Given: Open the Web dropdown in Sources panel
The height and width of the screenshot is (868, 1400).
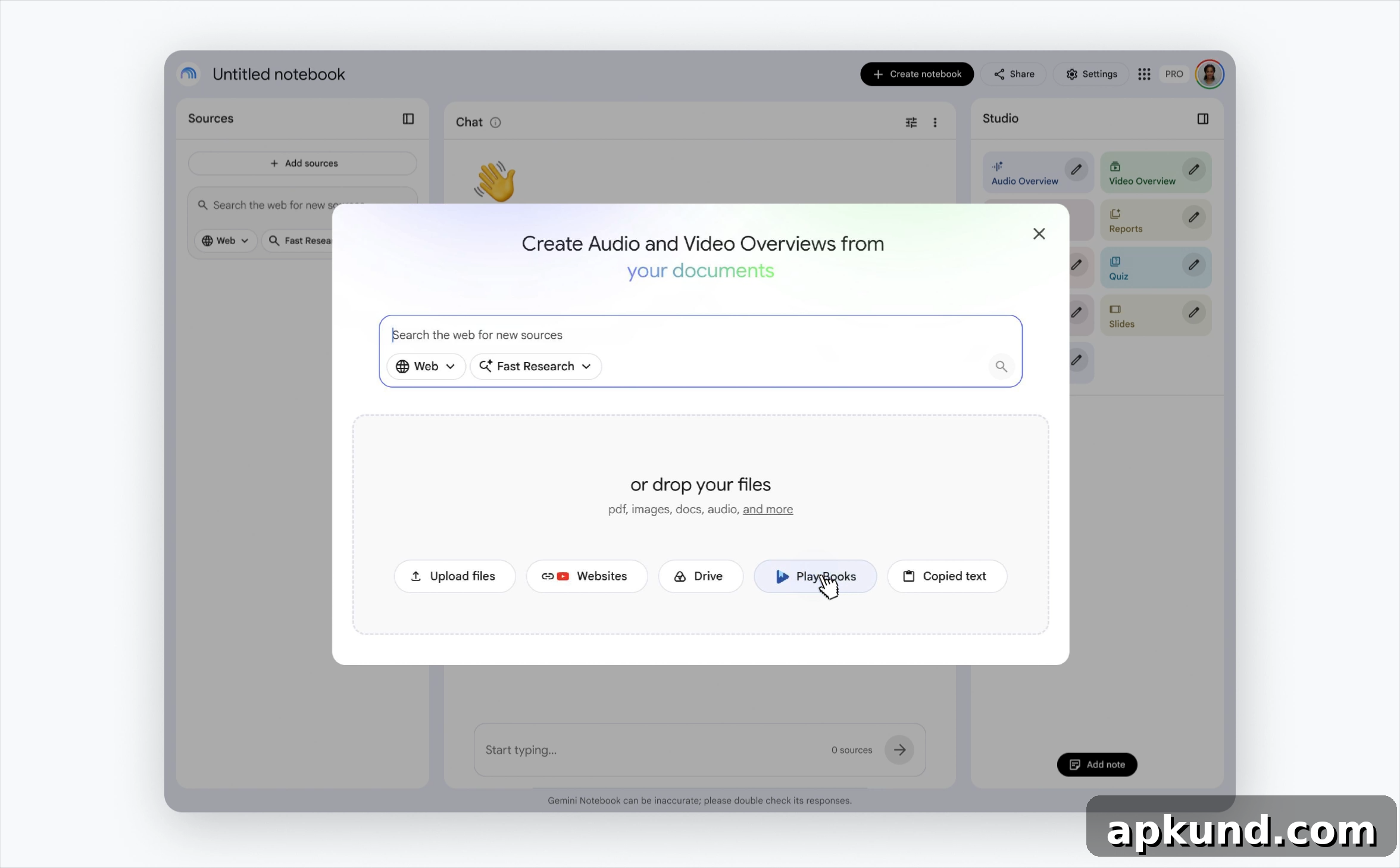Looking at the screenshot, I should 225,241.
